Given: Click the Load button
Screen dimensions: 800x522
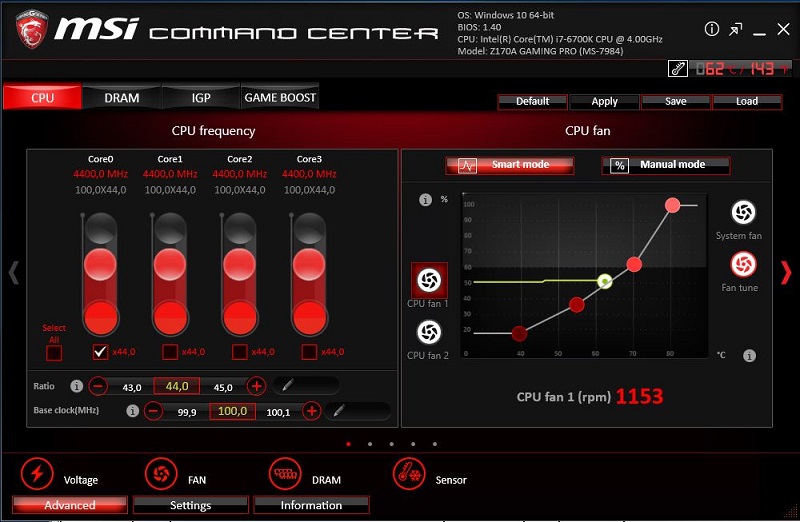Looking at the screenshot, I should pos(747,102).
